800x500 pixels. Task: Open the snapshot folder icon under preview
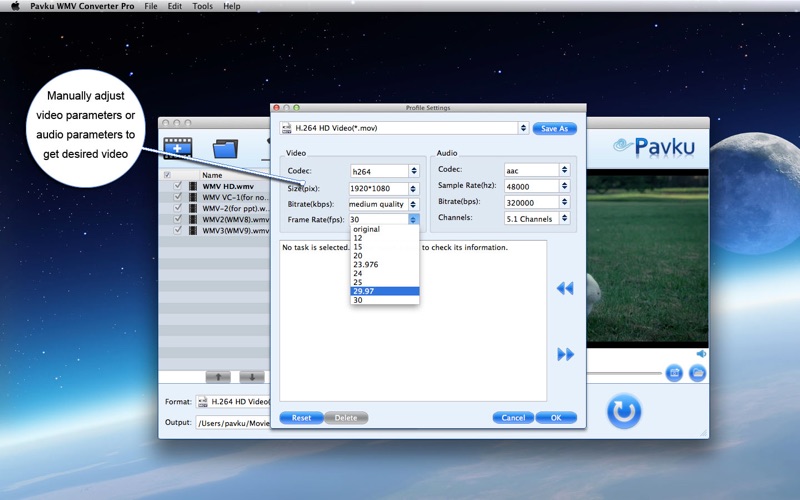point(697,373)
